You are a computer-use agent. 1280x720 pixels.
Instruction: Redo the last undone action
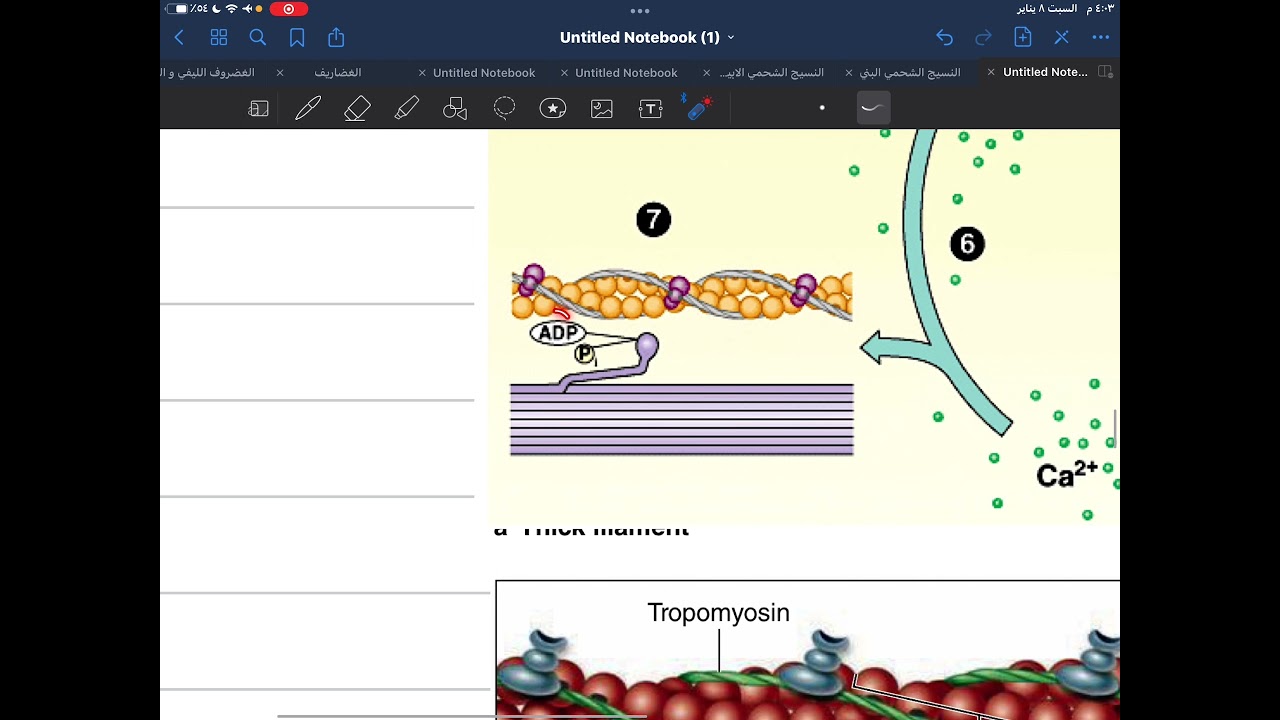tap(983, 37)
